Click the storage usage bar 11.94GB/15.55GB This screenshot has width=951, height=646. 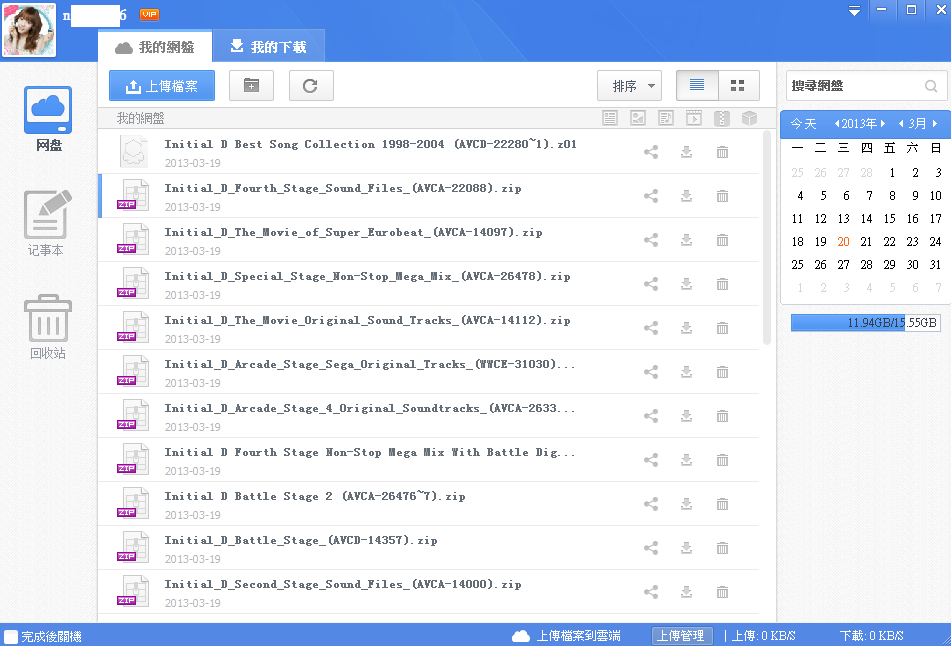865,322
